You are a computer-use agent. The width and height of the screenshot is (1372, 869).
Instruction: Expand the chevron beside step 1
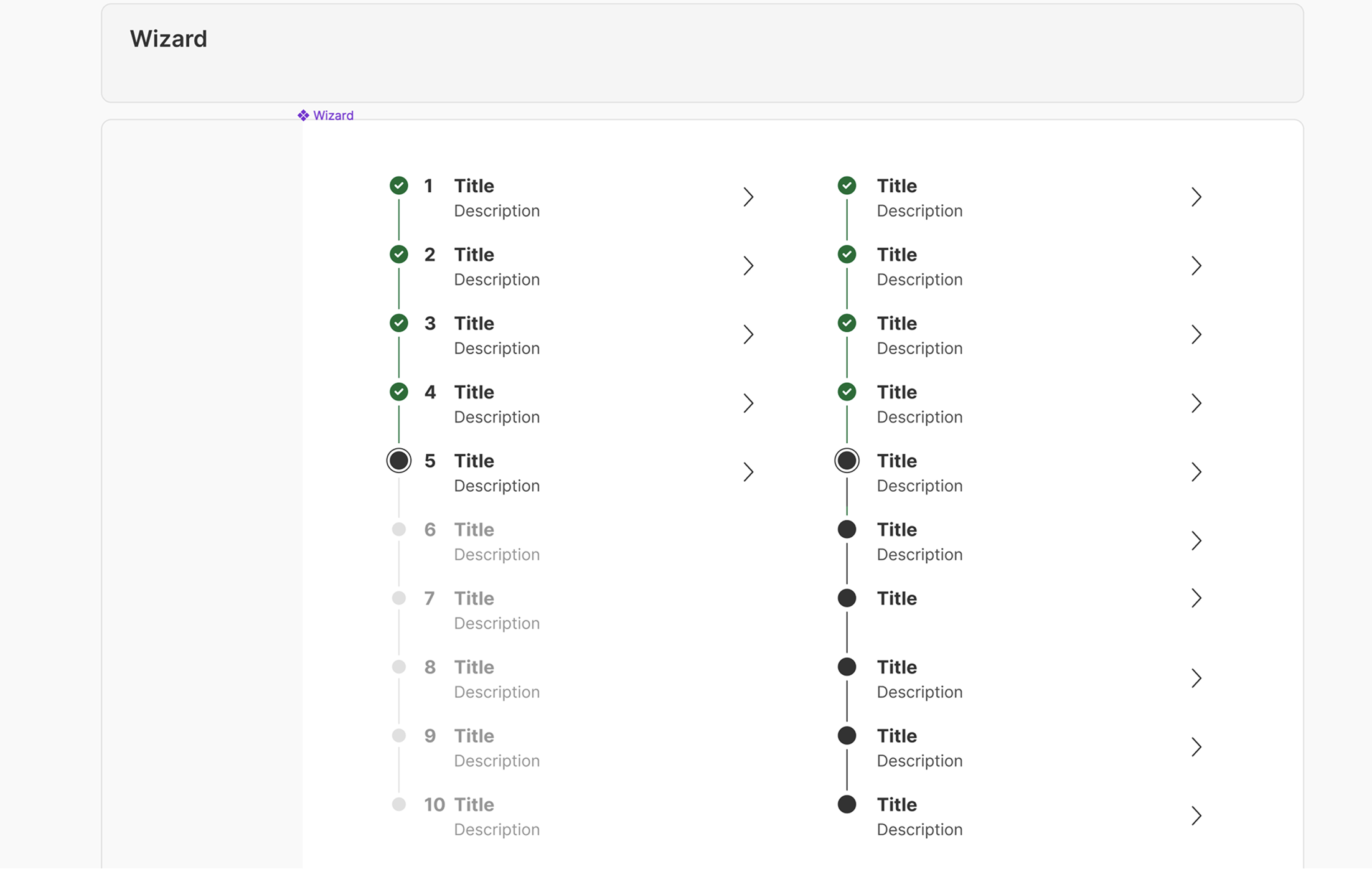748,197
